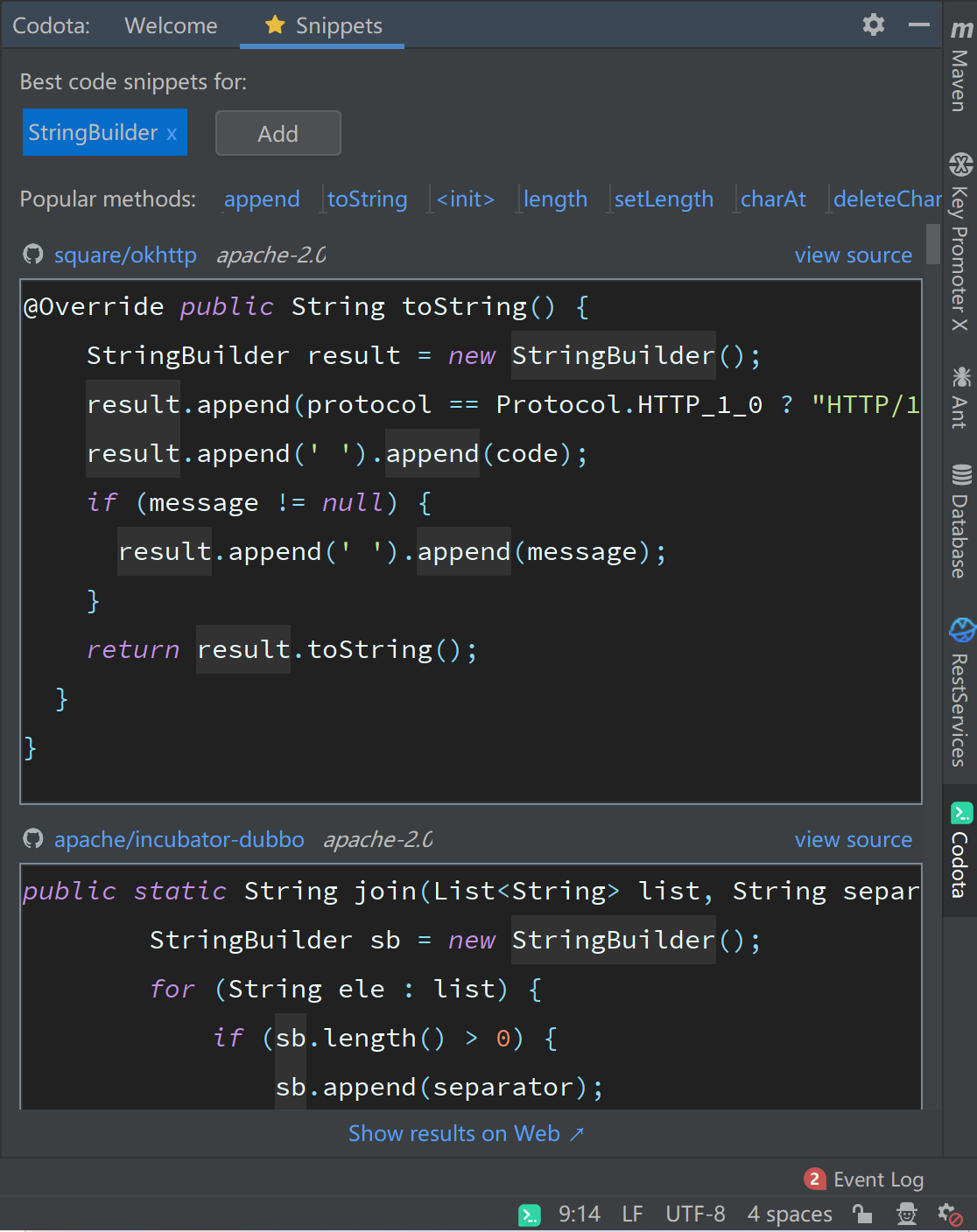This screenshot has width=977, height=1232.
Task: Open the Maven tool window
Action: click(x=960, y=66)
